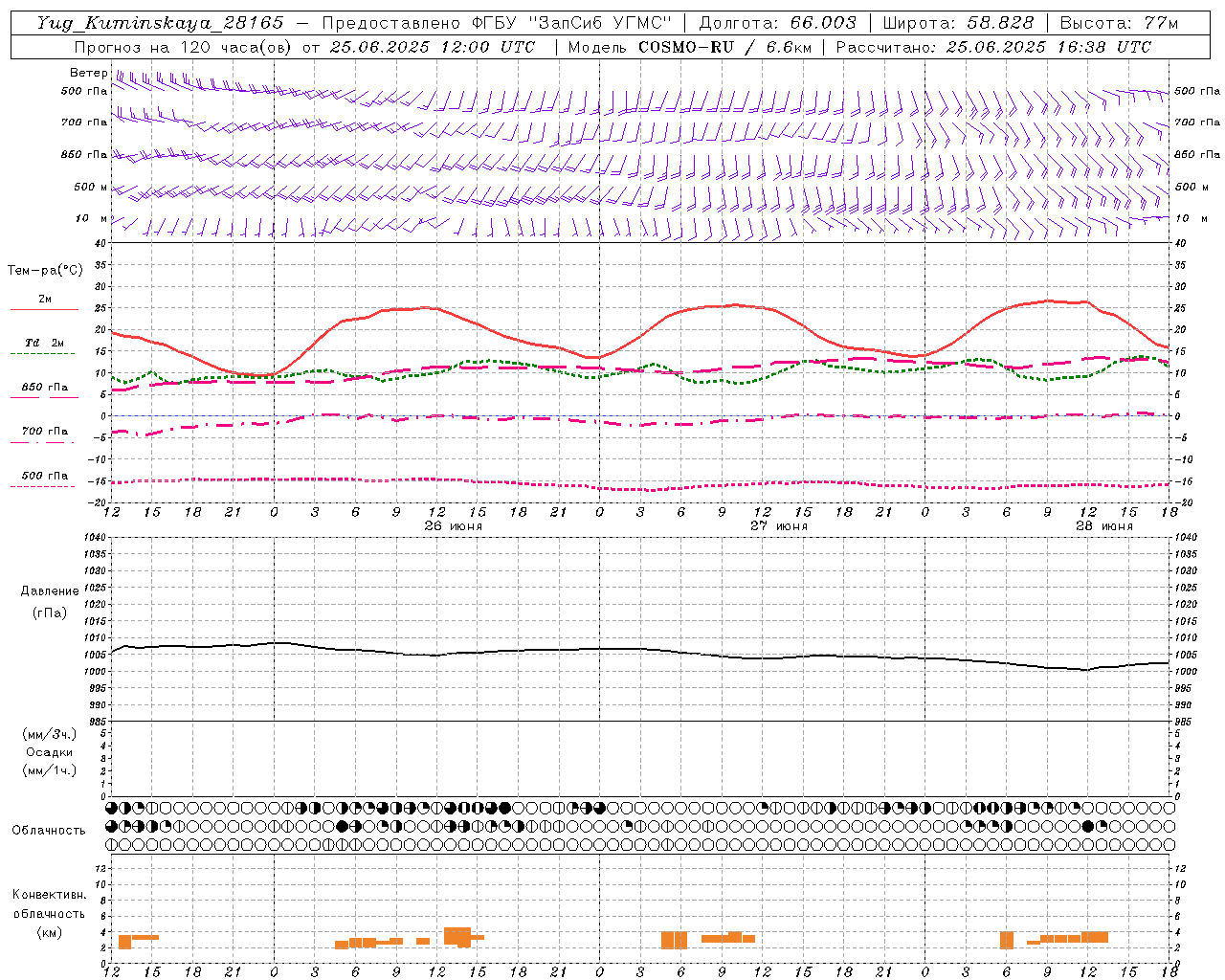
Task: Click the (мм/1ч.) precipitation unit label
Action: (x=50, y=770)
